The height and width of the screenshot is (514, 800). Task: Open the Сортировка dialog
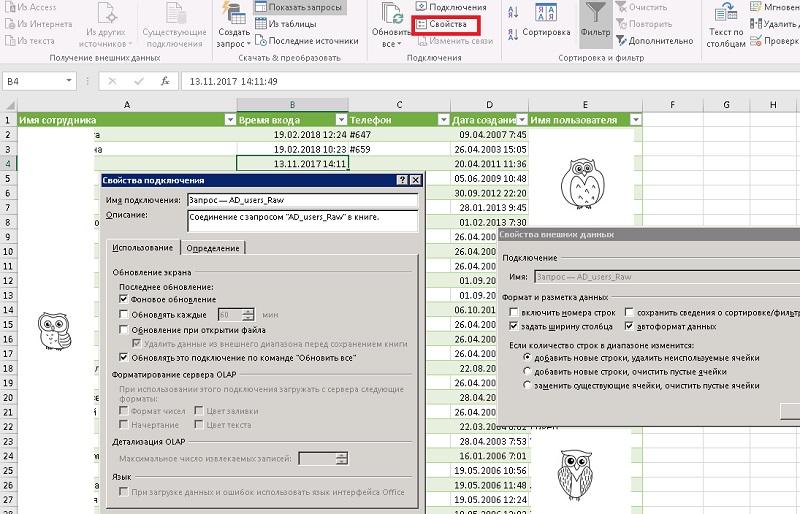coord(546,21)
